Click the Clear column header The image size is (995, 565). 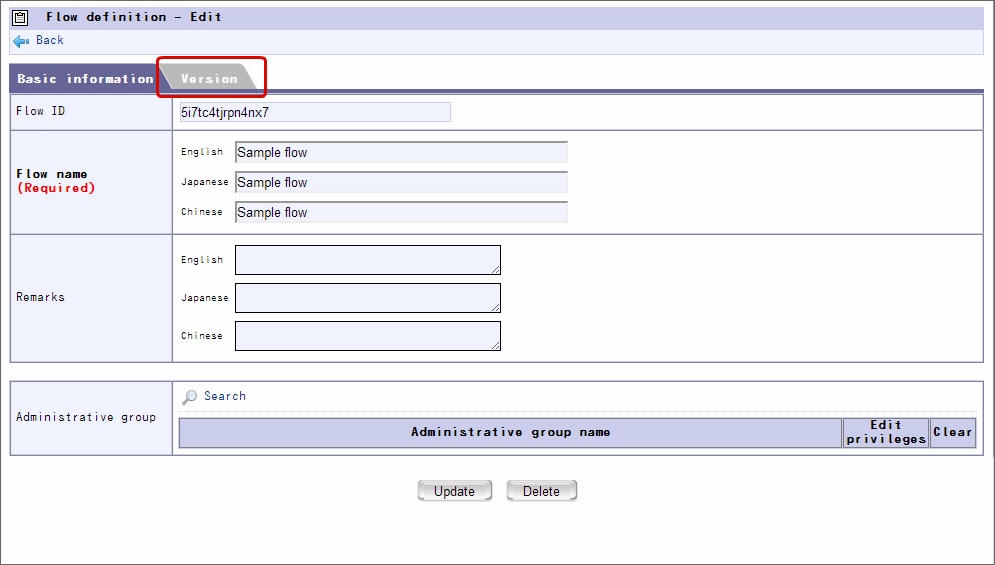952,432
